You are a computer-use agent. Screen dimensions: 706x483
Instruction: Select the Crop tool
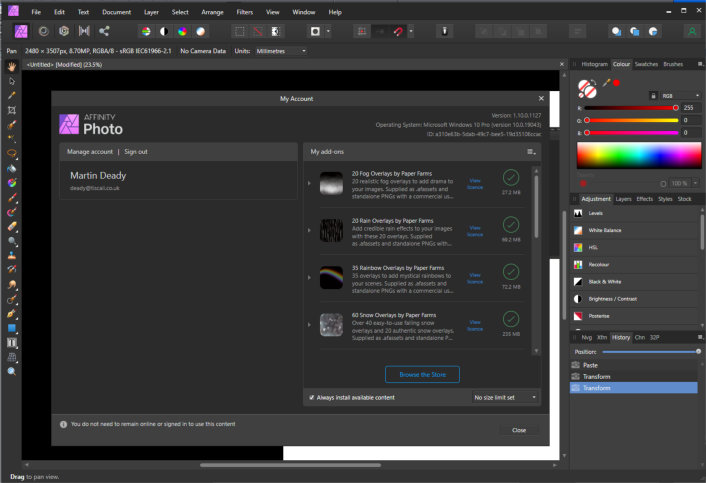point(12,110)
